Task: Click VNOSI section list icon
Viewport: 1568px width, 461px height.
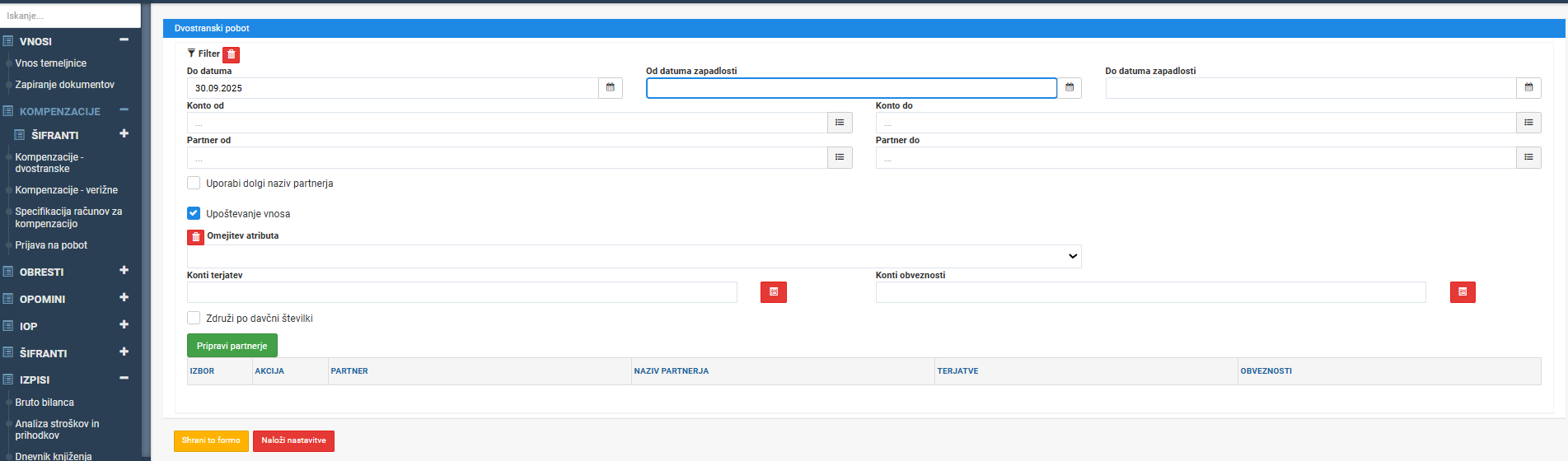Action: pyautogui.click(x=7, y=41)
